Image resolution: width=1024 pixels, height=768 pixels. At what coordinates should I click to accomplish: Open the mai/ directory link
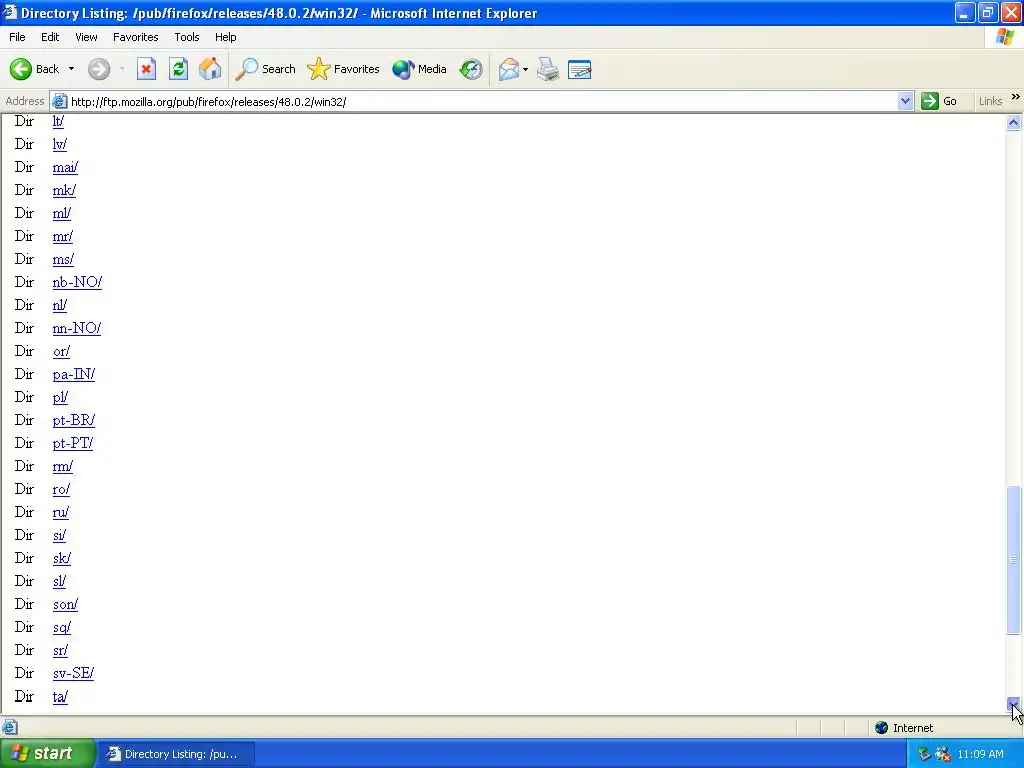click(x=65, y=167)
